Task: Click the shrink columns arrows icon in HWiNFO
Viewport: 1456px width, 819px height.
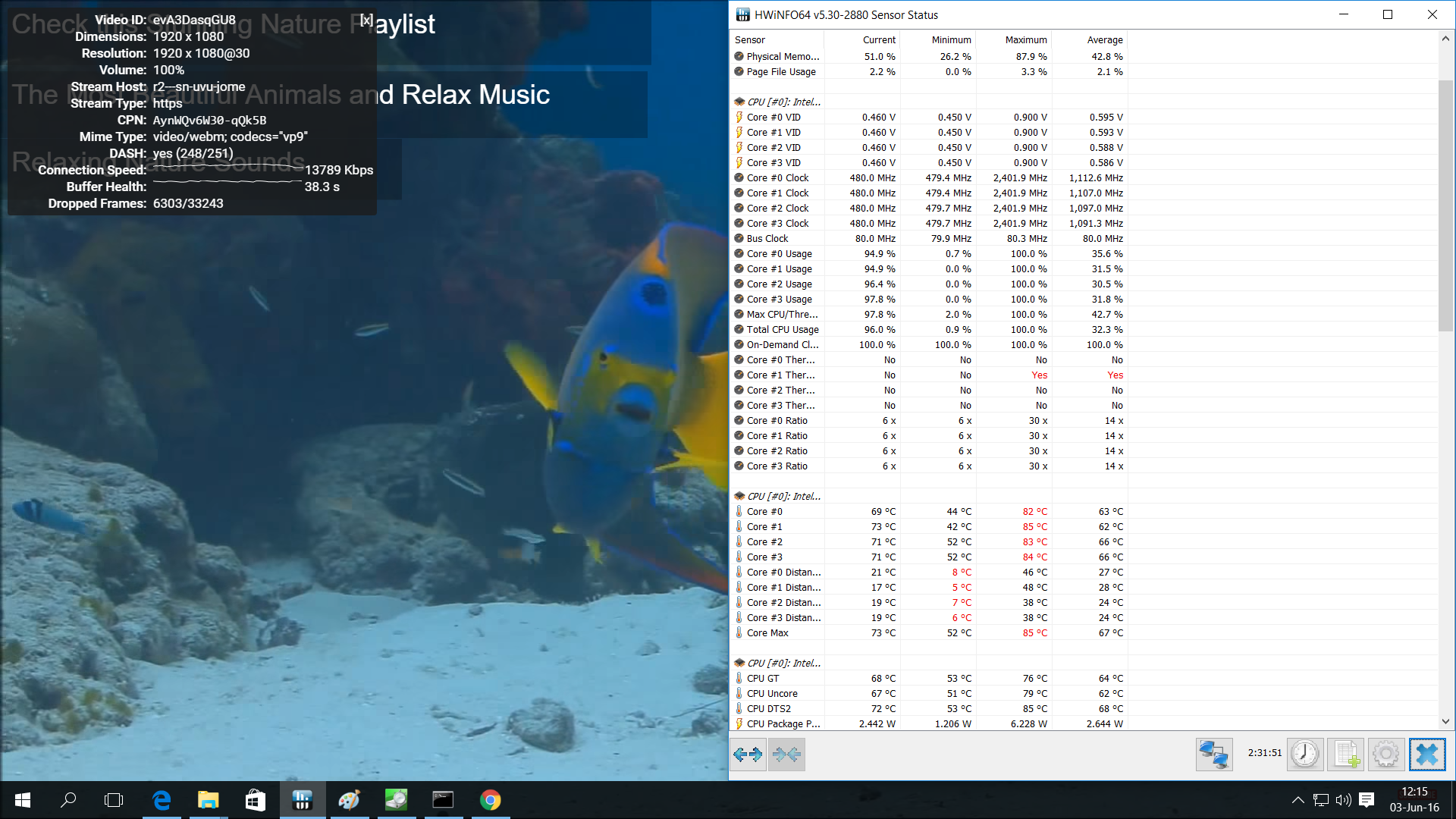Action: click(x=786, y=754)
